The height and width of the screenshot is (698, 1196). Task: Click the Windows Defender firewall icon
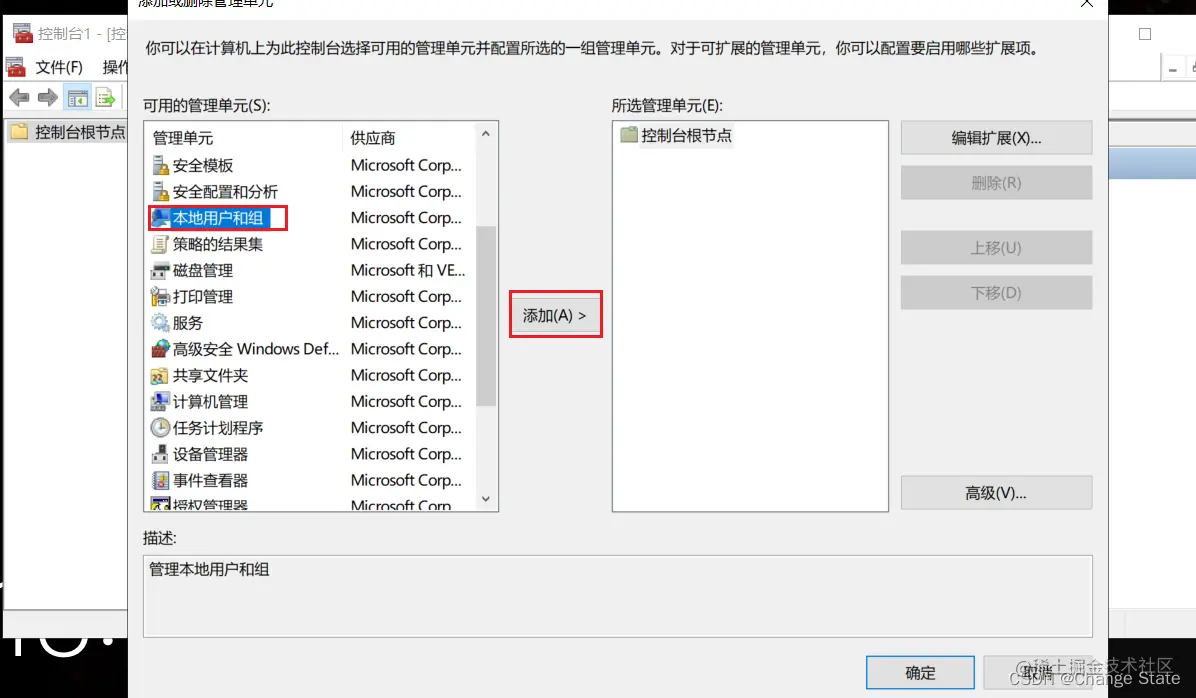coord(159,349)
